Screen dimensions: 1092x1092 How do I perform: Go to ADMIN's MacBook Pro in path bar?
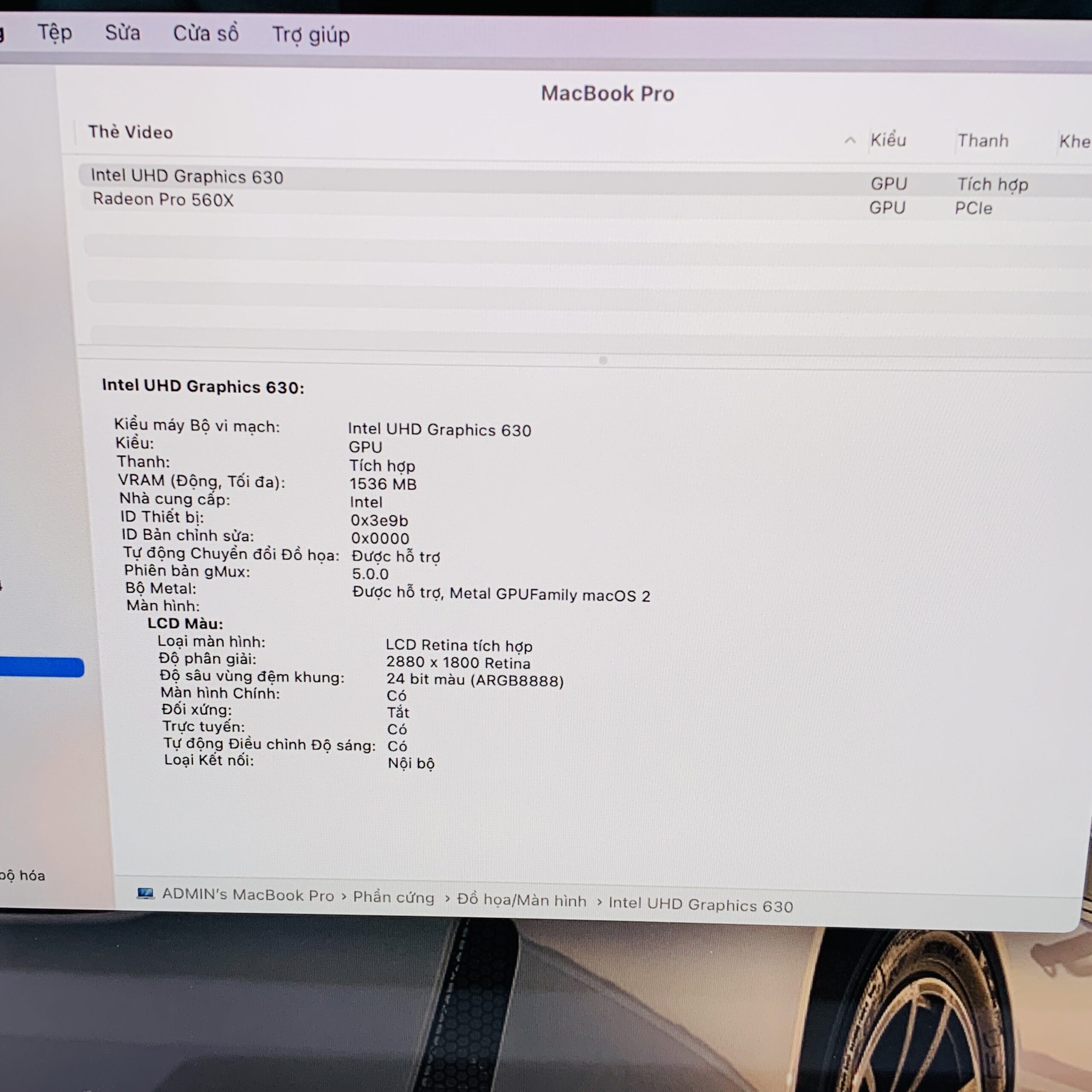(248, 895)
